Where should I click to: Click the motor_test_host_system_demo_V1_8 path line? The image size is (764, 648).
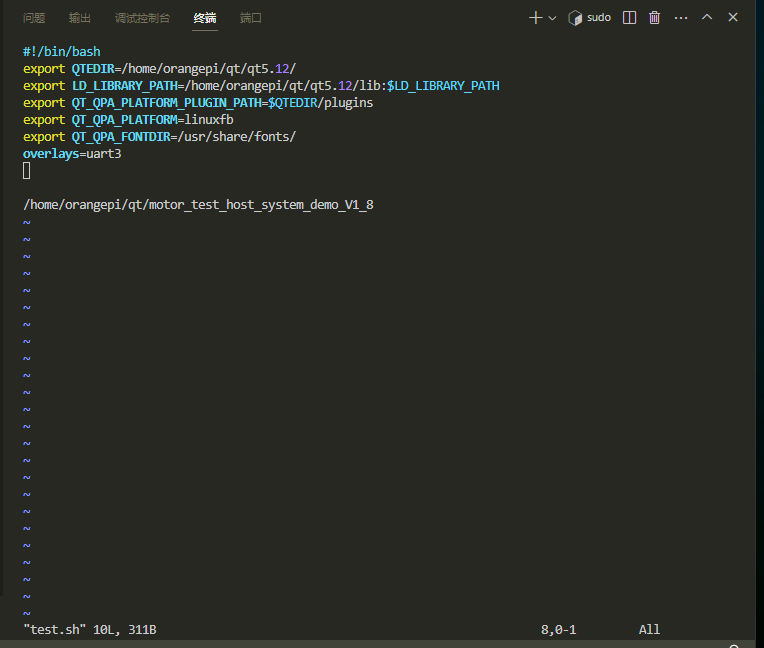[x=198, y=205]
